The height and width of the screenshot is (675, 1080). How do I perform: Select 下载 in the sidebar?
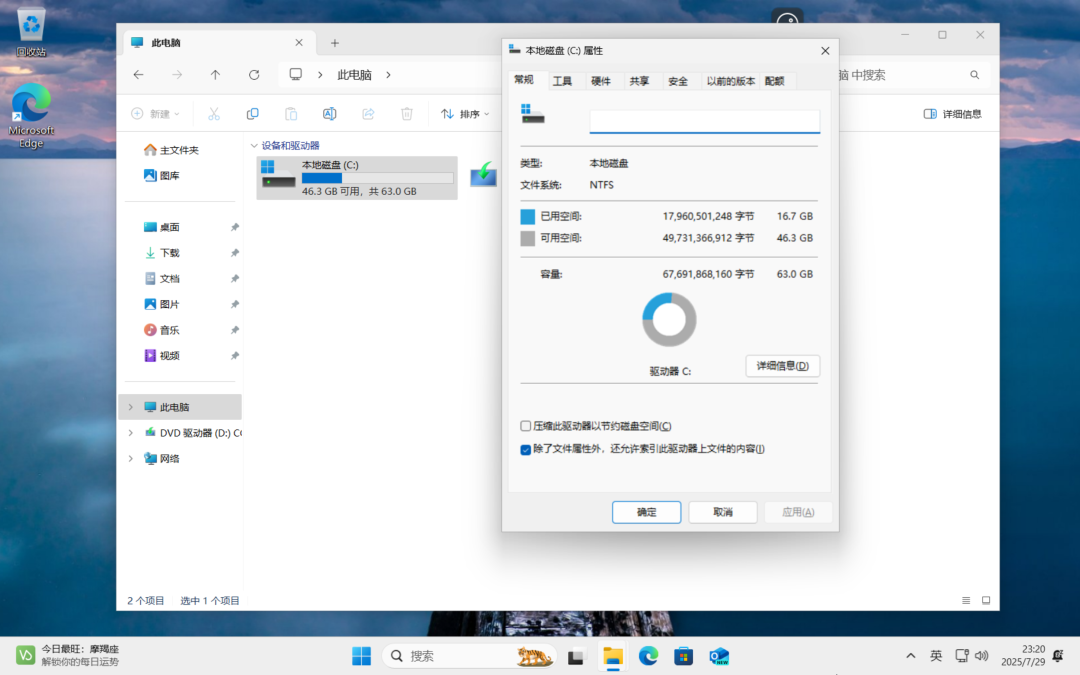pyautogui.click(x=170, y=253)
